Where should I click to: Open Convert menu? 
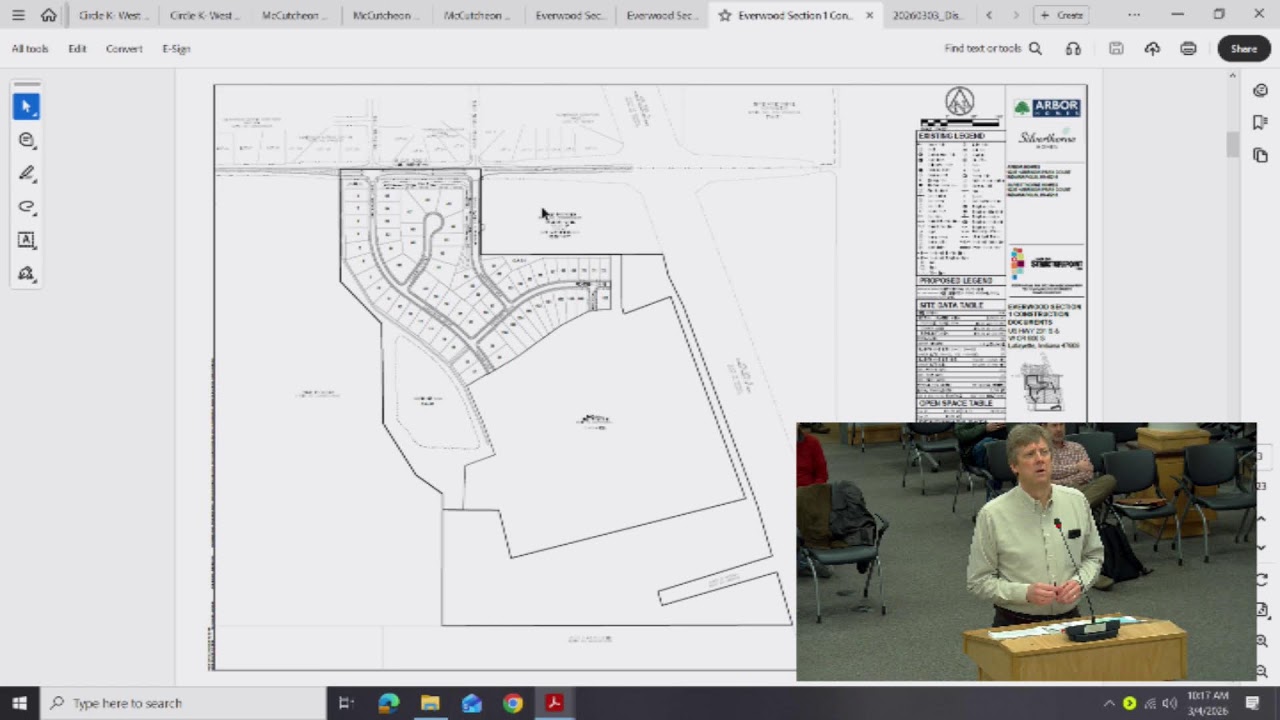click(124, 48)
